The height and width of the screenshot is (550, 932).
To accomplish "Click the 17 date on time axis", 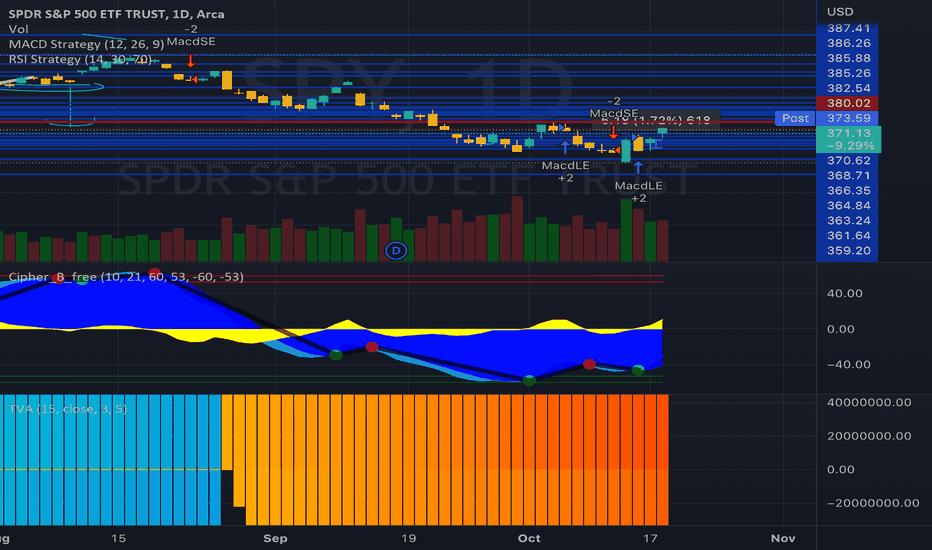I will [x=650, y=538].
